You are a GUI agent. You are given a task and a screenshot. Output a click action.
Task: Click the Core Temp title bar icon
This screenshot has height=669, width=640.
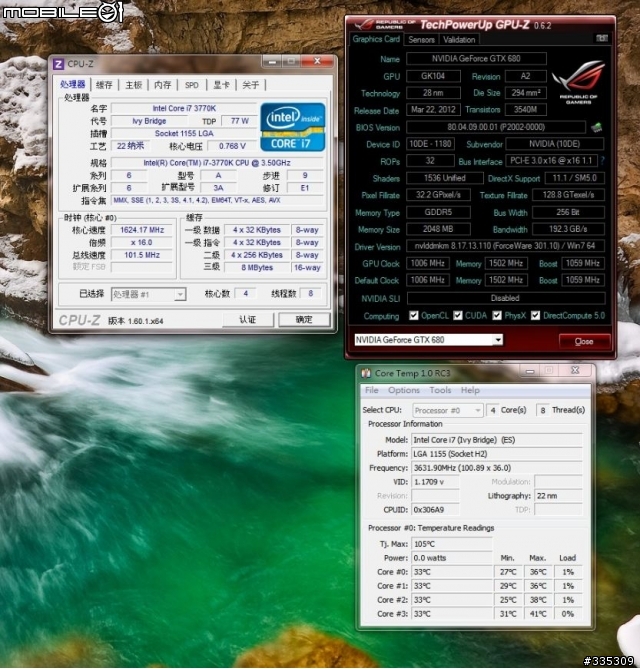point(366,373)
